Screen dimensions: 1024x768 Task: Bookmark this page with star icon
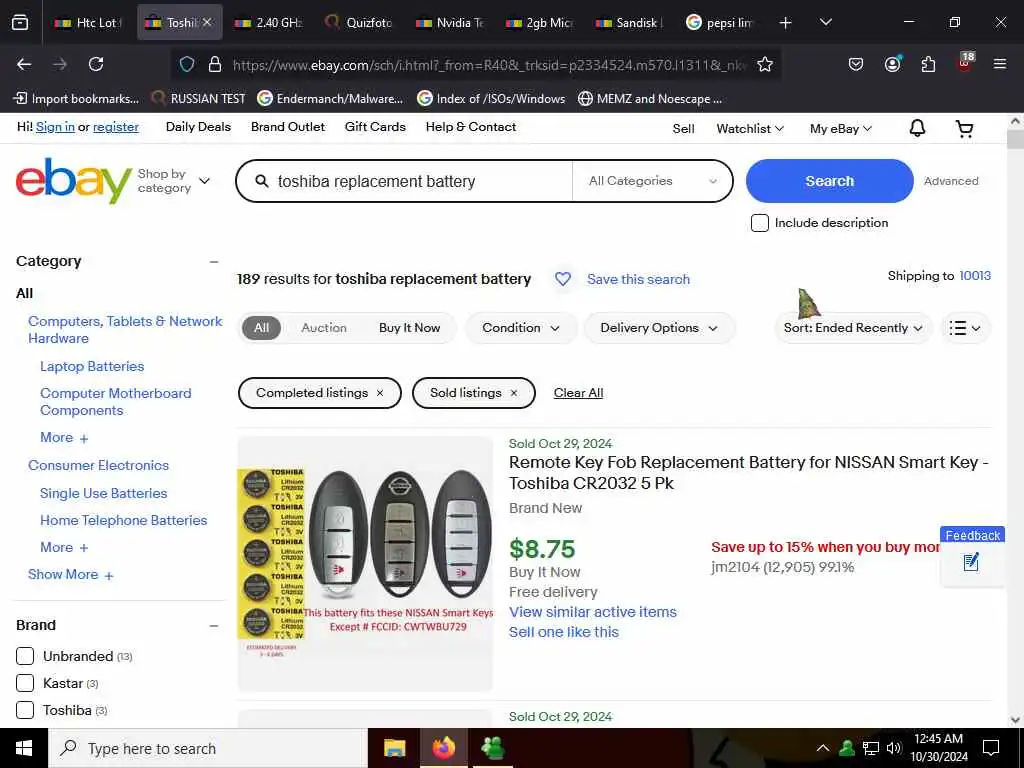pyautogui.click(x=765, y=64)
